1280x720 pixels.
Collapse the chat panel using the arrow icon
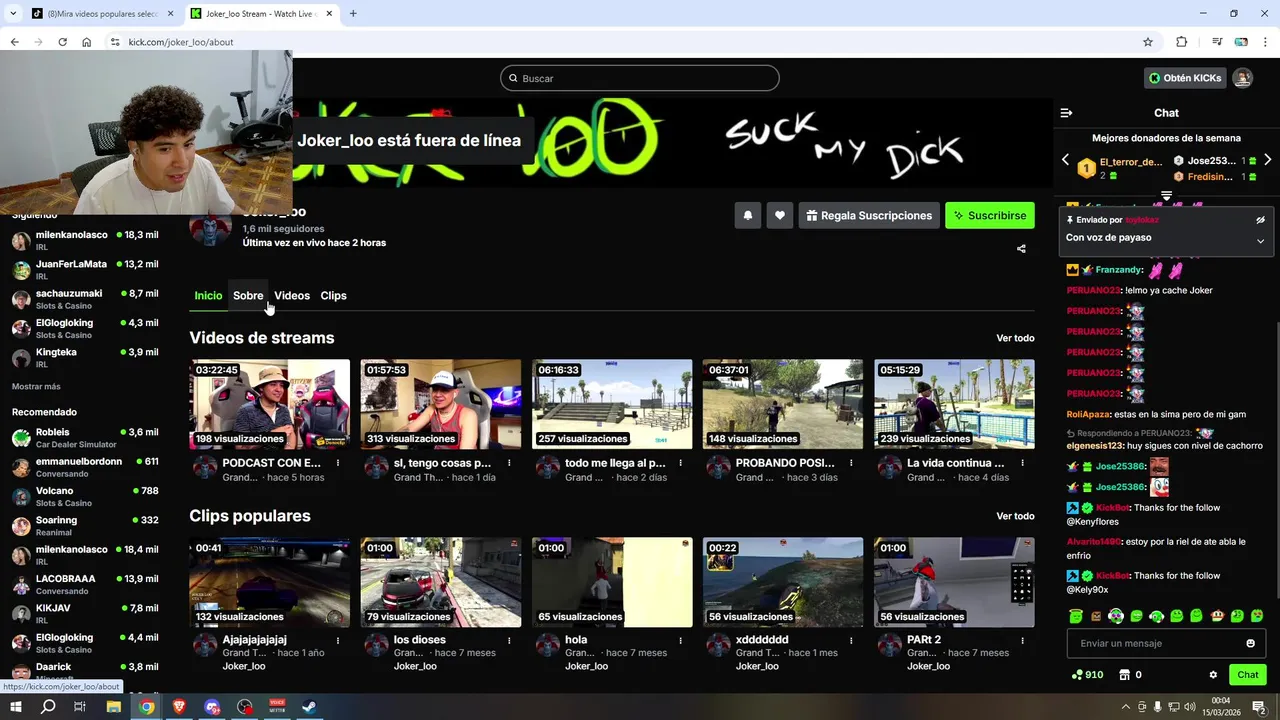1066,113
